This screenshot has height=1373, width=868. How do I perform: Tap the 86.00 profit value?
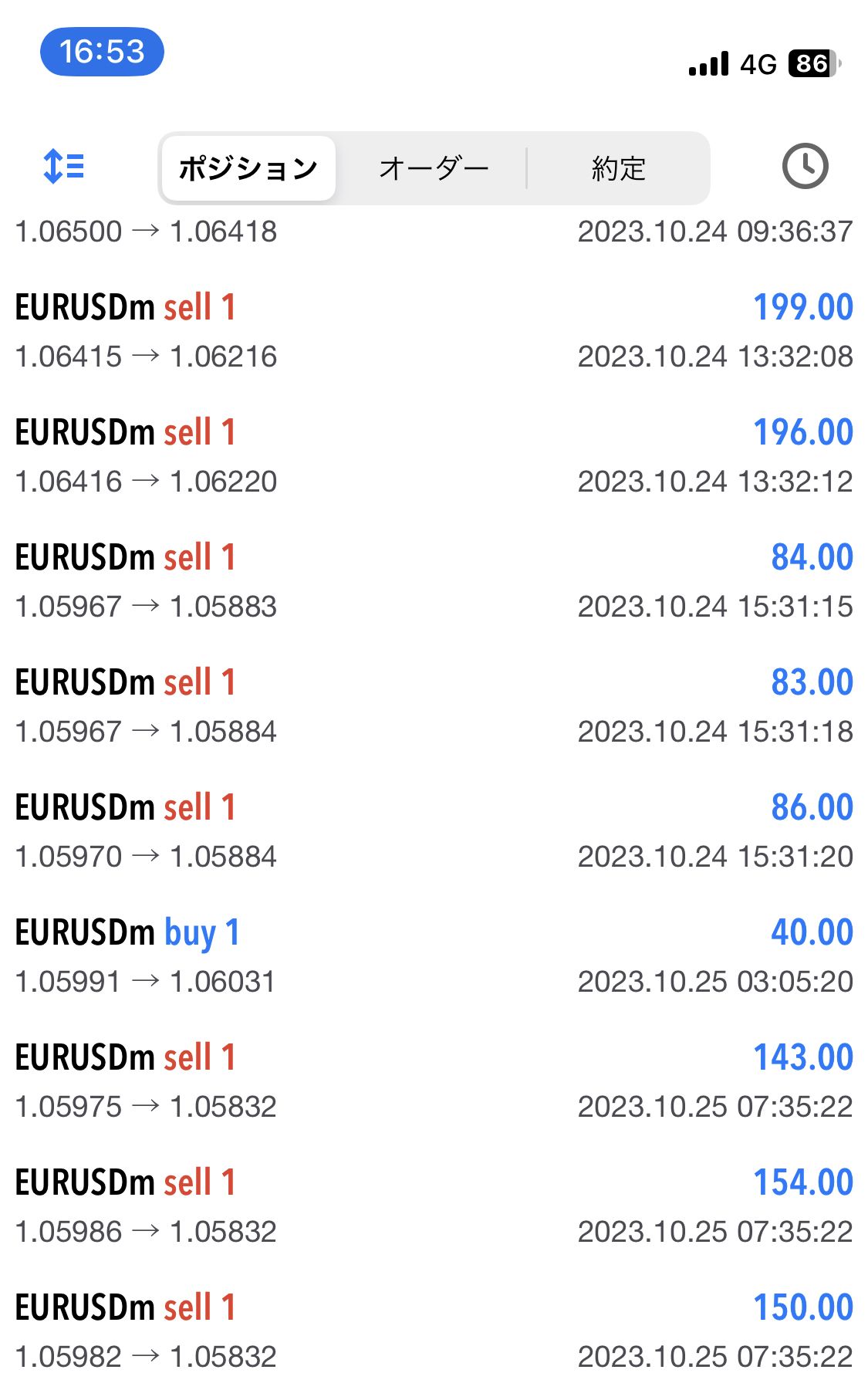coord(812,807)
